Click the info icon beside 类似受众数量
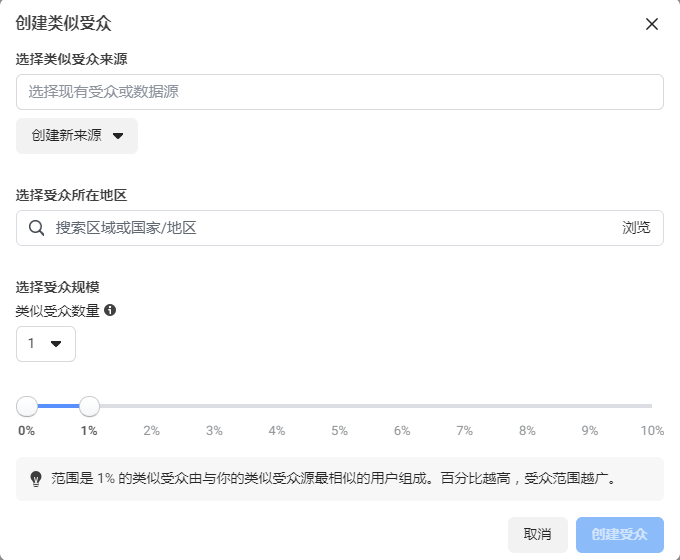The width and height of the screenshot is (680, 560). [x=110, y=310]
